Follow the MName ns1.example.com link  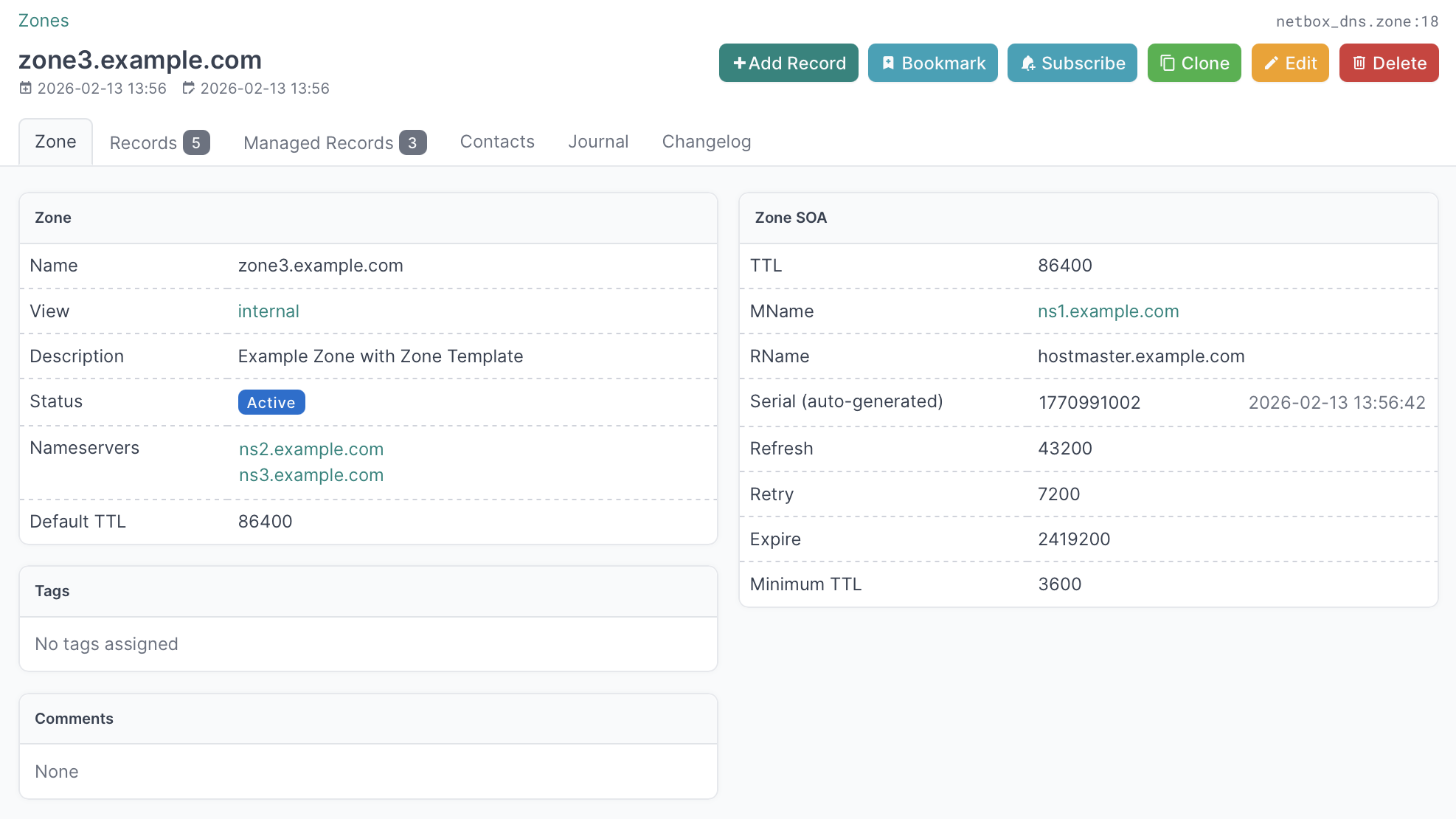[x=1108, y=311]
